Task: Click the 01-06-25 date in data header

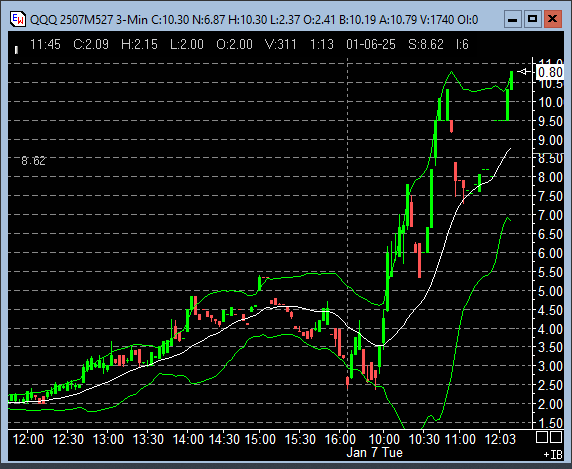Action: 371,44
